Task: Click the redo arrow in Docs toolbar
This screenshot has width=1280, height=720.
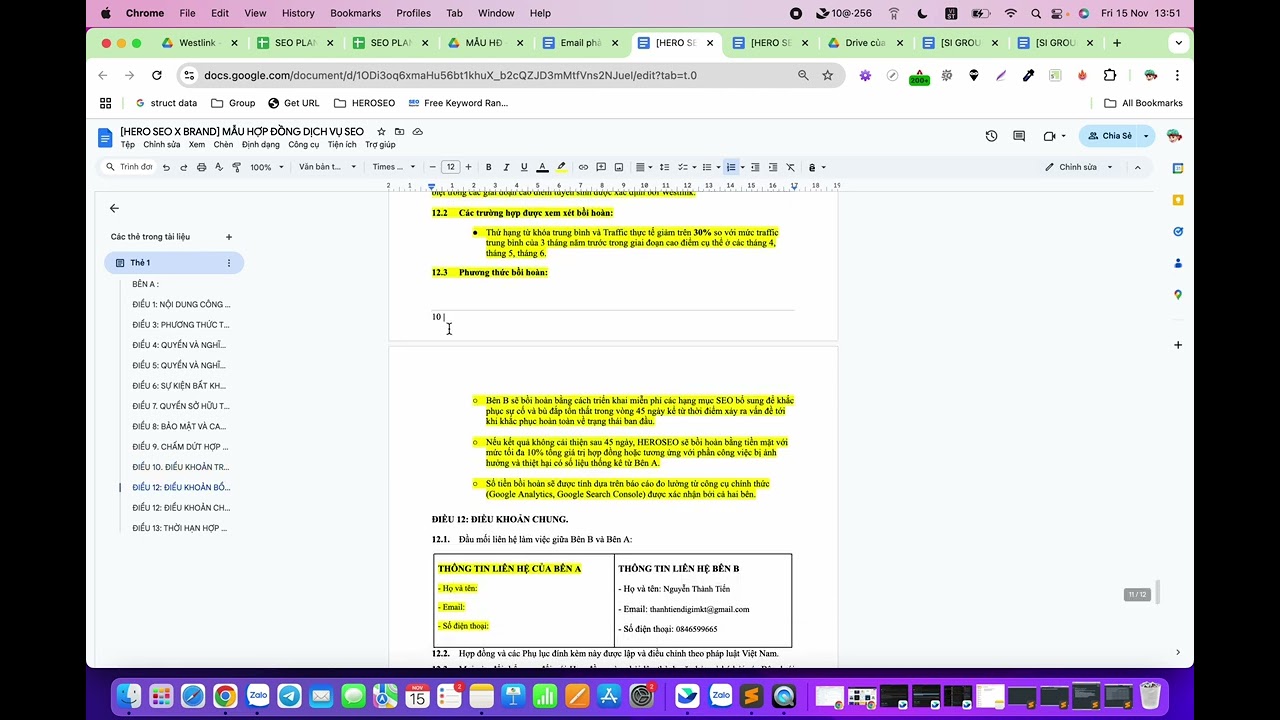Action: pyautogui.click(x=184, y=167)
